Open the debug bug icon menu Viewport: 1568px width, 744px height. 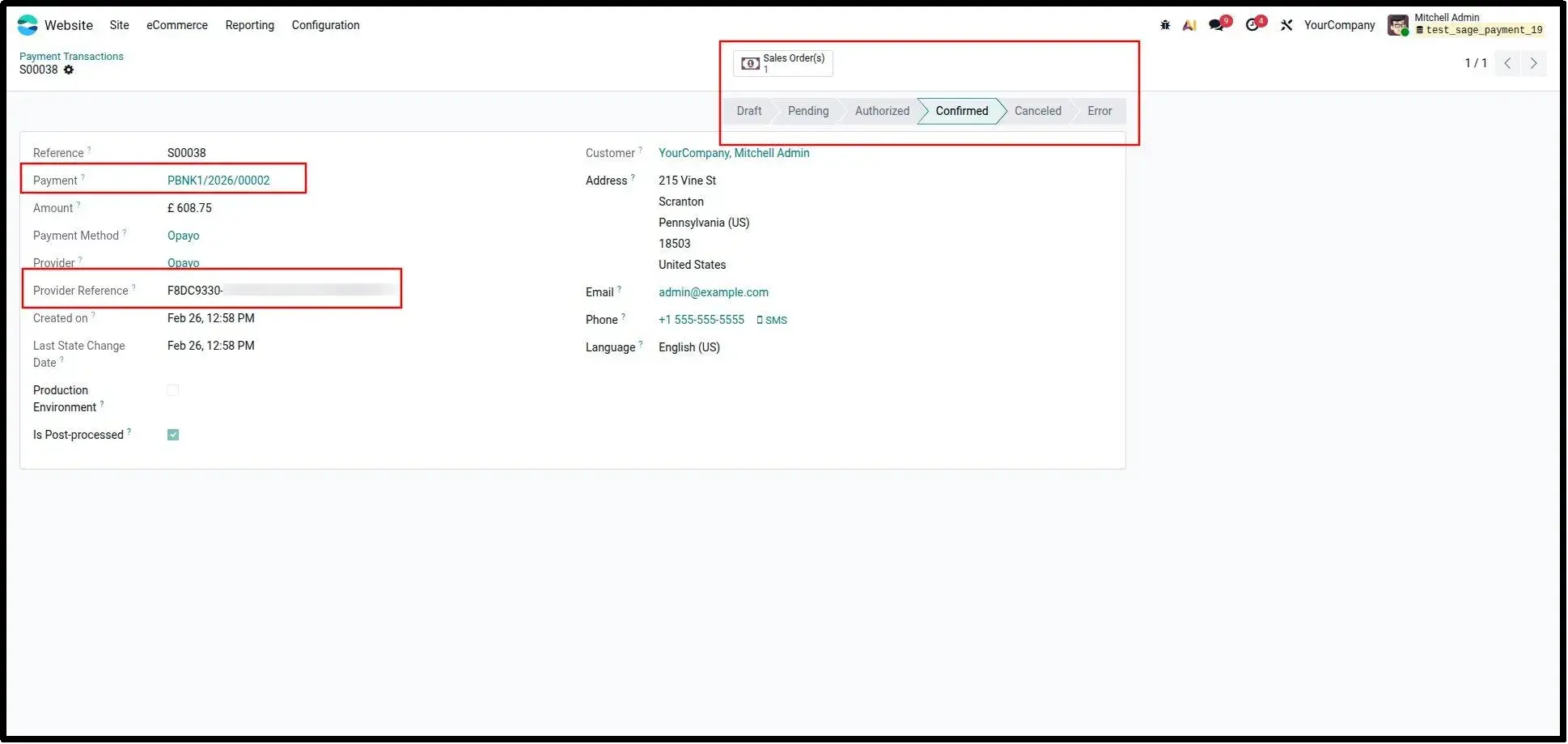[x=1165, y=25]
